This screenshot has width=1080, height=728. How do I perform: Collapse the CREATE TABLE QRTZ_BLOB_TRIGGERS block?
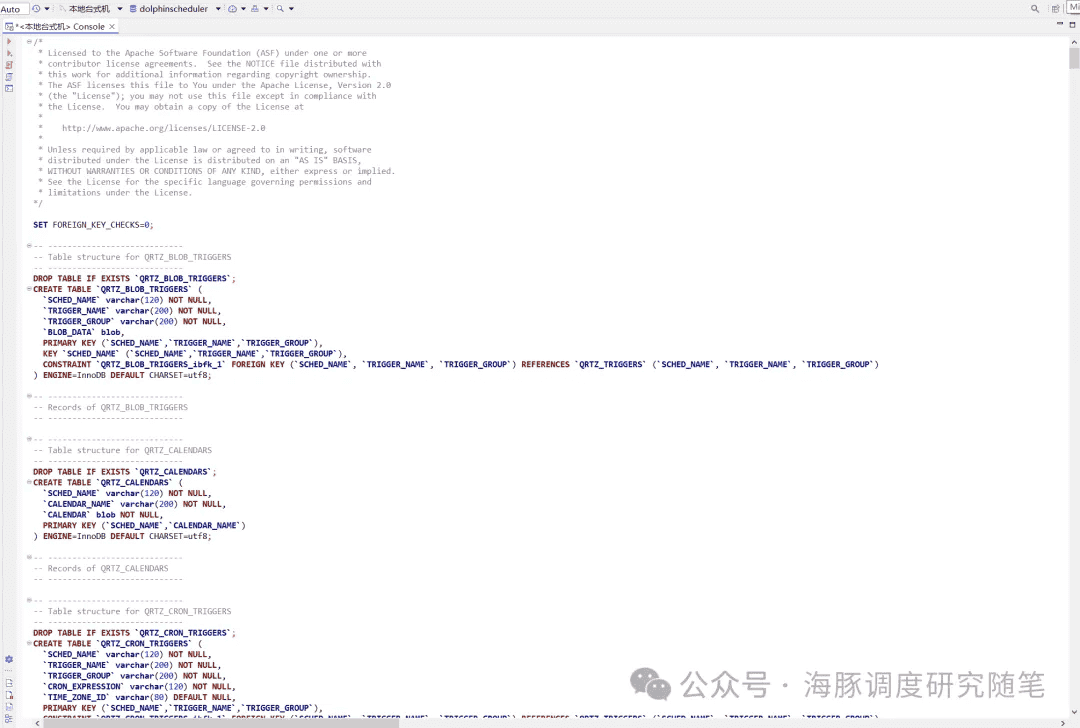pyautogui.click(x=29, y=289)
